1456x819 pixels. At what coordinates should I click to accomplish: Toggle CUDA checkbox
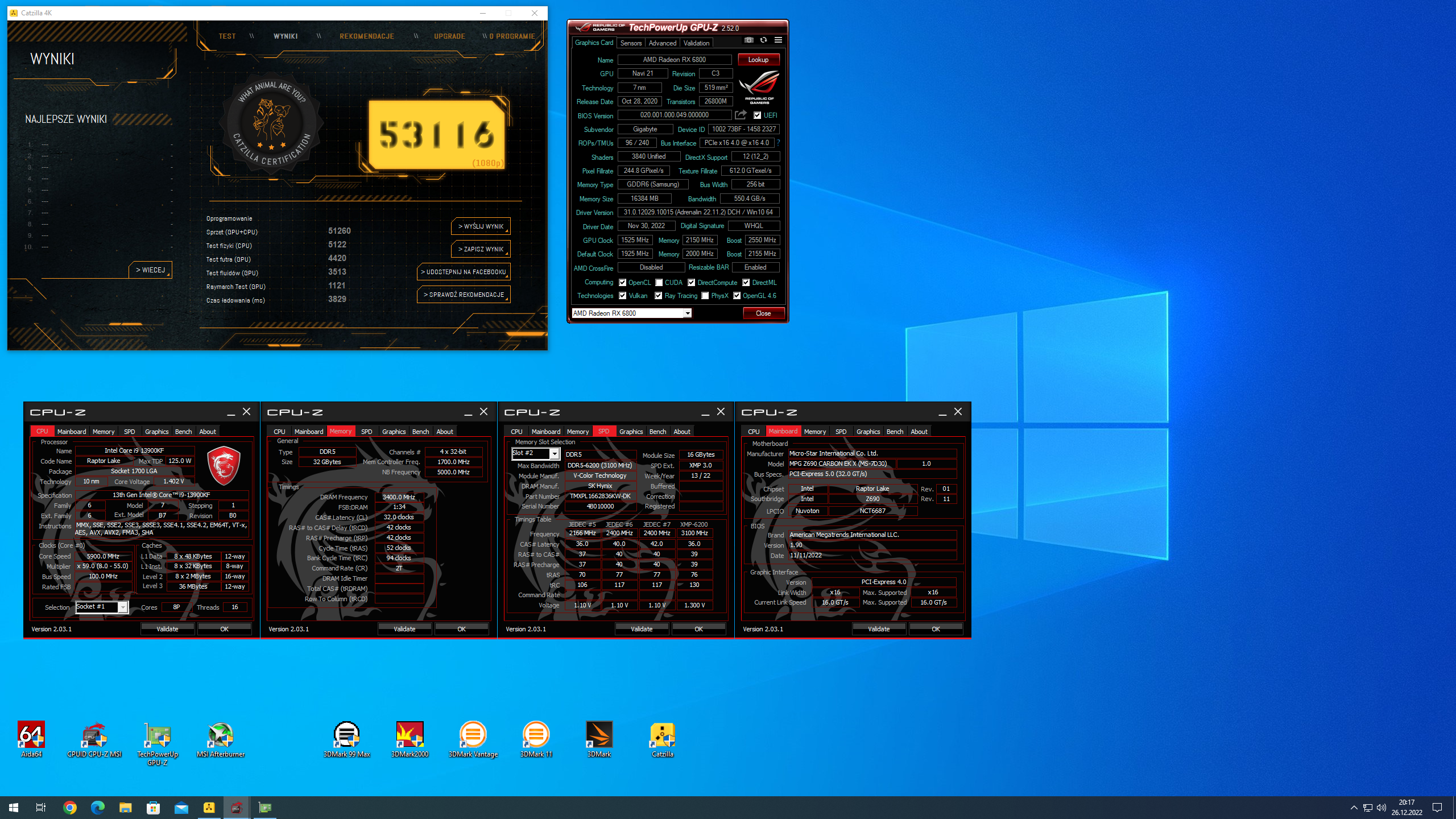pyautogui.click(x=659, y=283)
